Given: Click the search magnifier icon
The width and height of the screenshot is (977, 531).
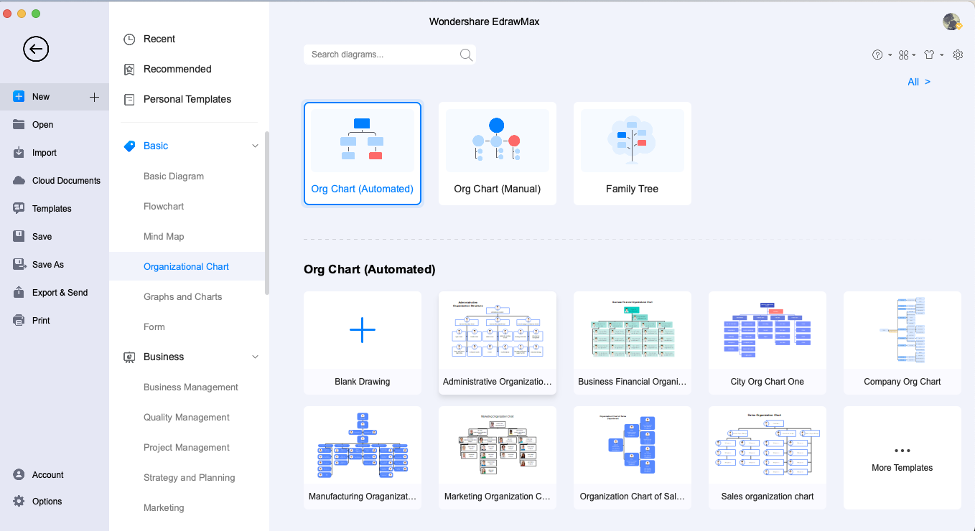Looking at the screenshot, I should pos(465,55).
